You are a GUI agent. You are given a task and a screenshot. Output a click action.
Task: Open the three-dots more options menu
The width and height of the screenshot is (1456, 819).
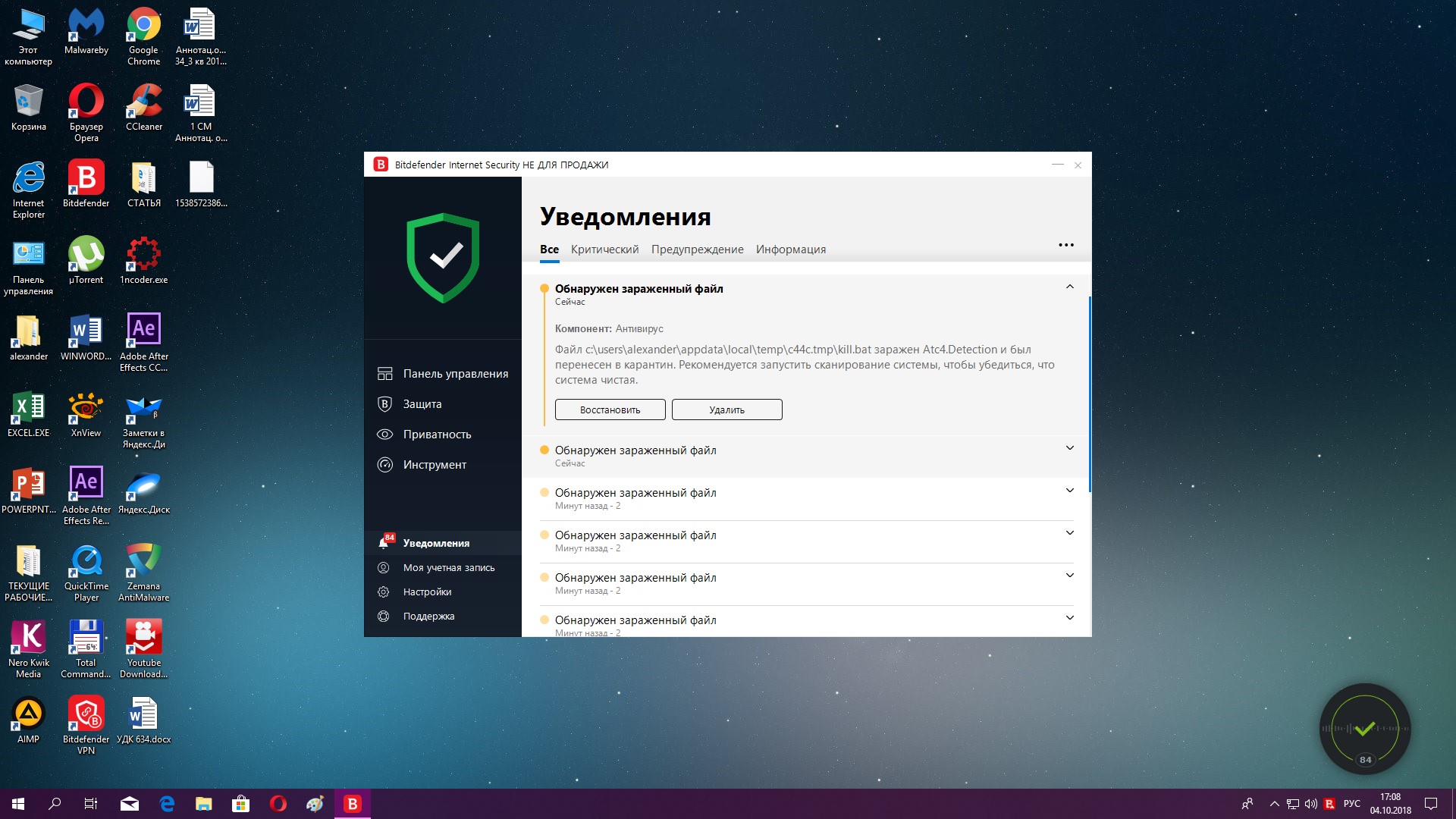pos(1065,245)
